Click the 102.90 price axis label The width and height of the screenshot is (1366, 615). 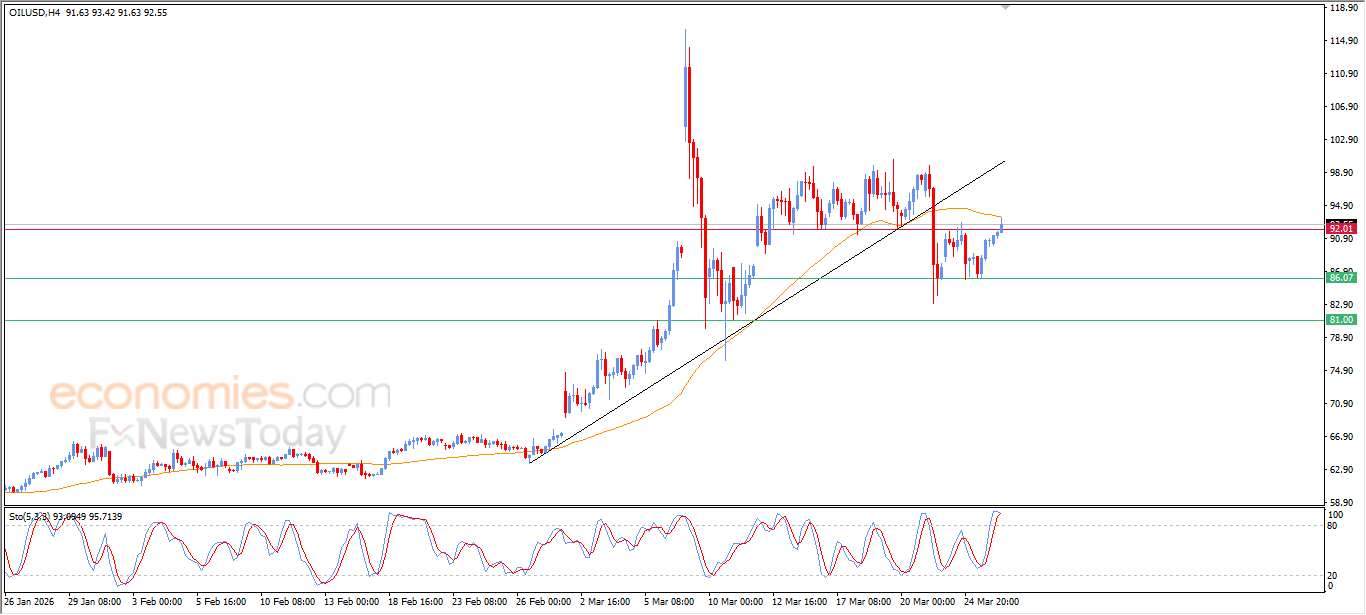pyautogui.click(x=1342, y=140)
